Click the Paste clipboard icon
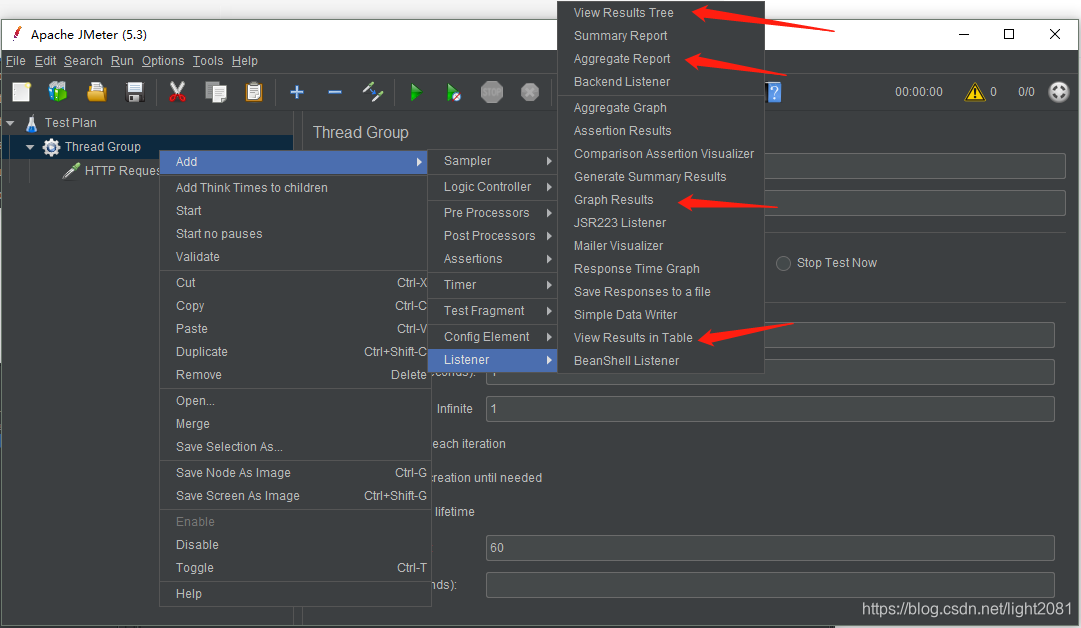This screenshot has height=628, width=1081. (x=254, y=92)
